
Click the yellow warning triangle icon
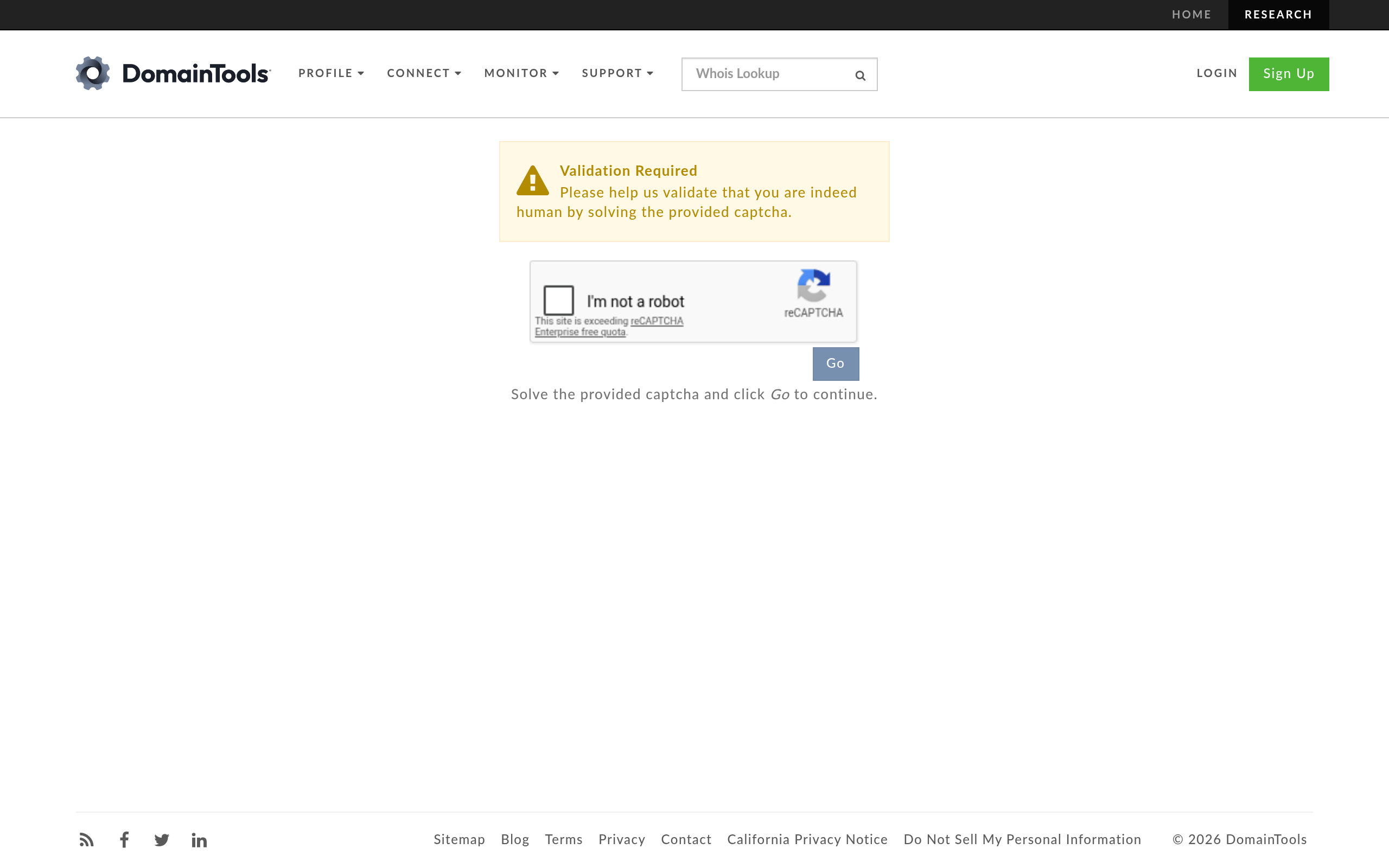533,180
